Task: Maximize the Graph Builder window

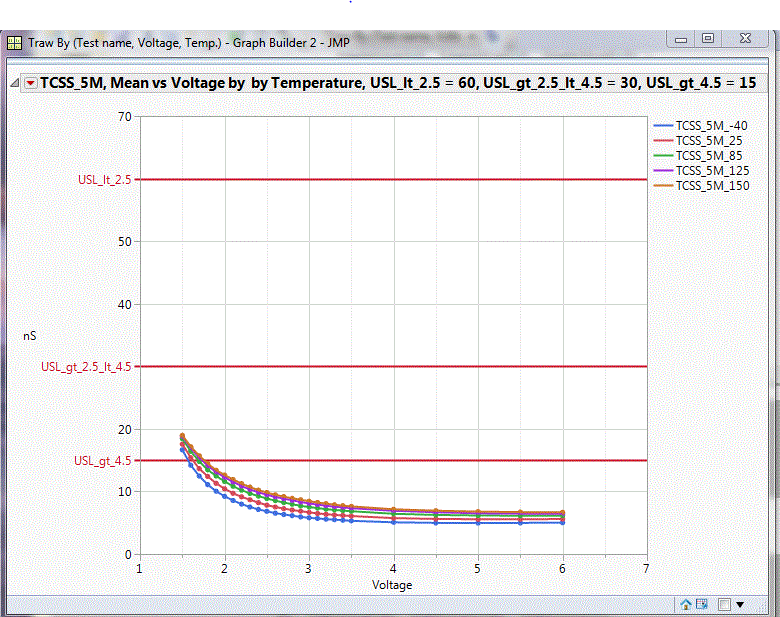Action: [708, 38]
